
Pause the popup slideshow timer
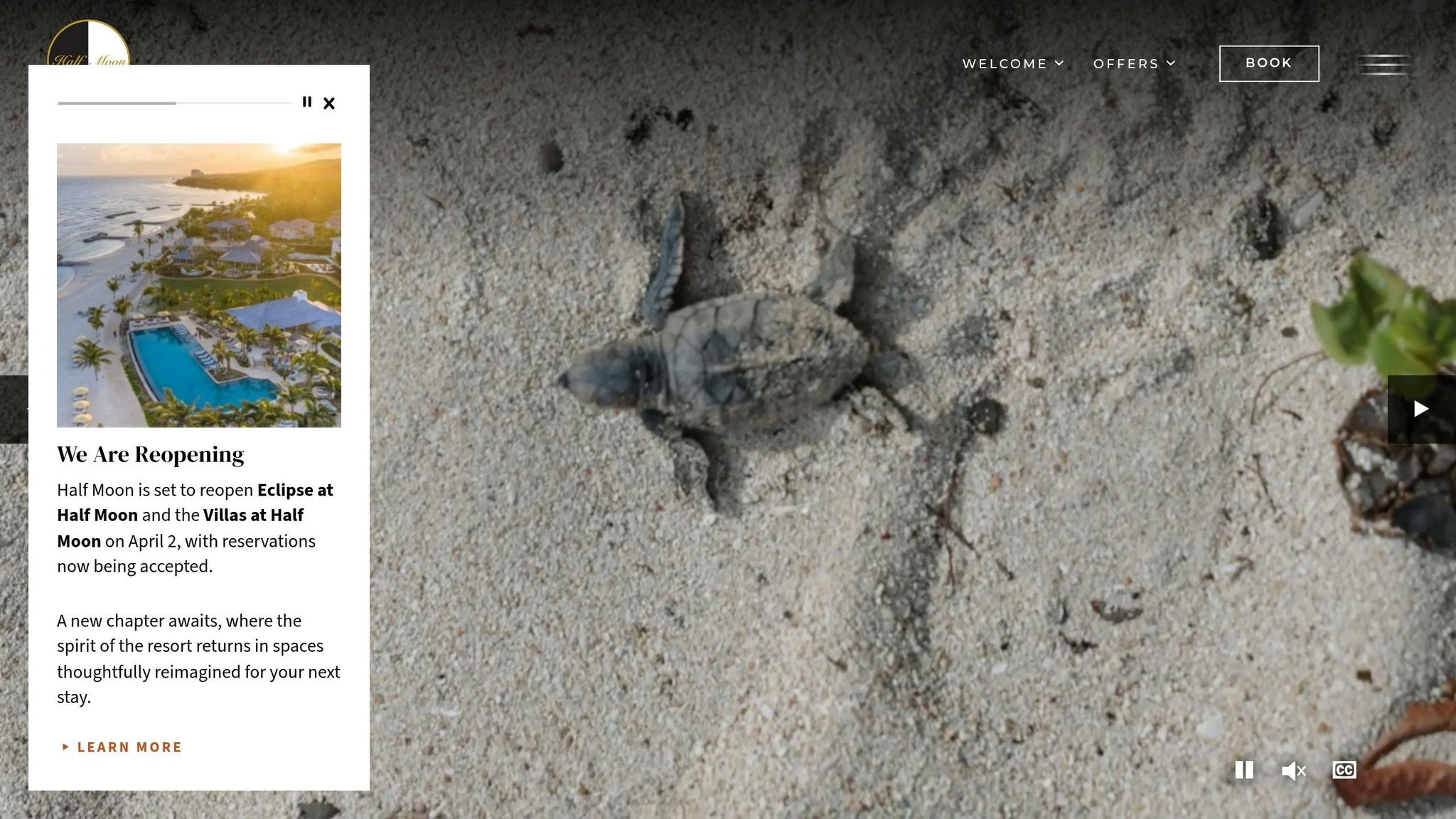coord(307,102)
